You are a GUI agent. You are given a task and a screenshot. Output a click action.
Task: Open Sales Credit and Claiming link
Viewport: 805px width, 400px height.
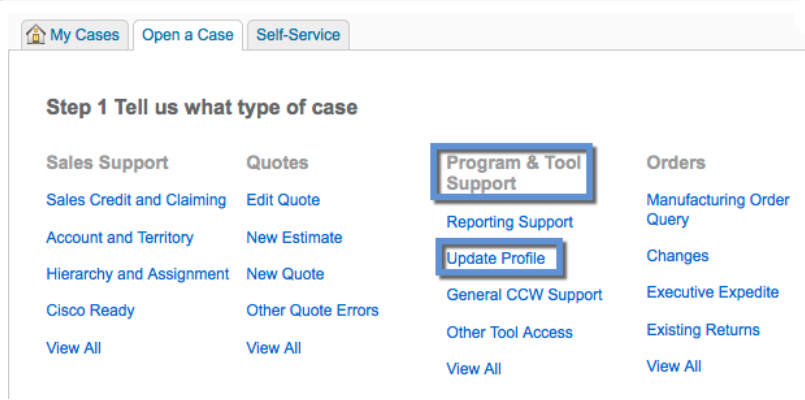136,200
